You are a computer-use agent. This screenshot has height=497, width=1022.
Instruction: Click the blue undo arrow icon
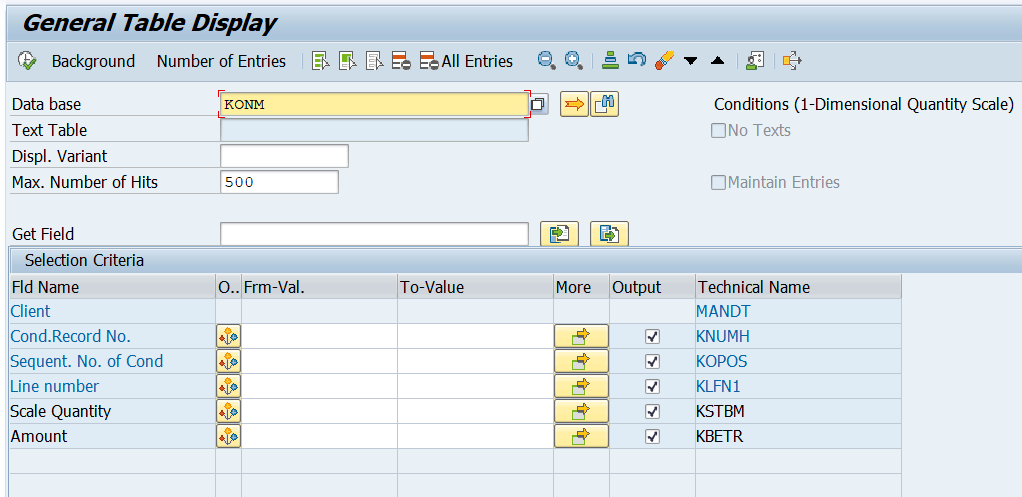click(x=636, y=61)
